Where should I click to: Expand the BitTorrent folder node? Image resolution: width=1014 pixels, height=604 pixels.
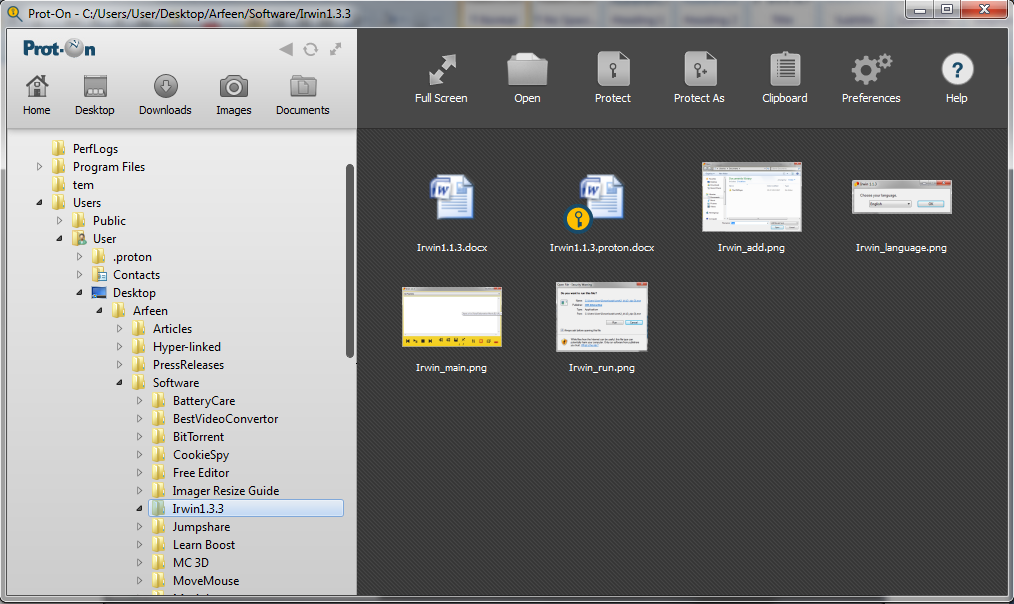[140, 437]
